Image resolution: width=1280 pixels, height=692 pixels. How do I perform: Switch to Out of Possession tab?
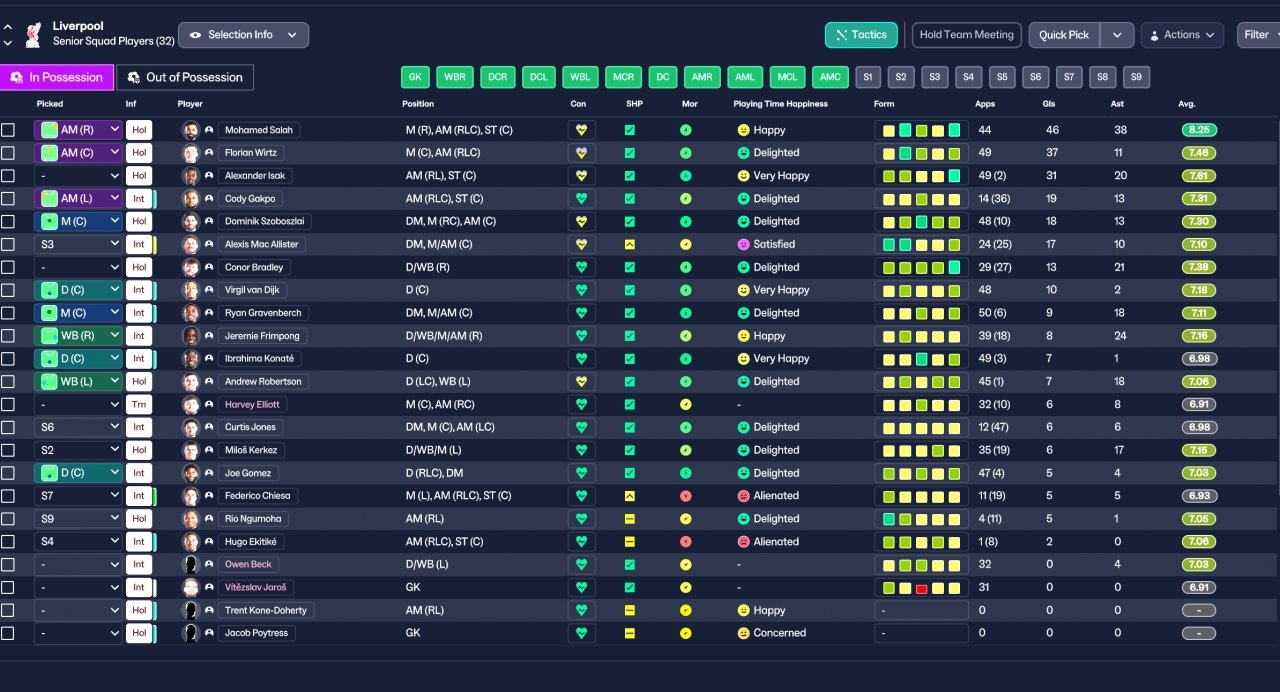(x=185, y=77)
